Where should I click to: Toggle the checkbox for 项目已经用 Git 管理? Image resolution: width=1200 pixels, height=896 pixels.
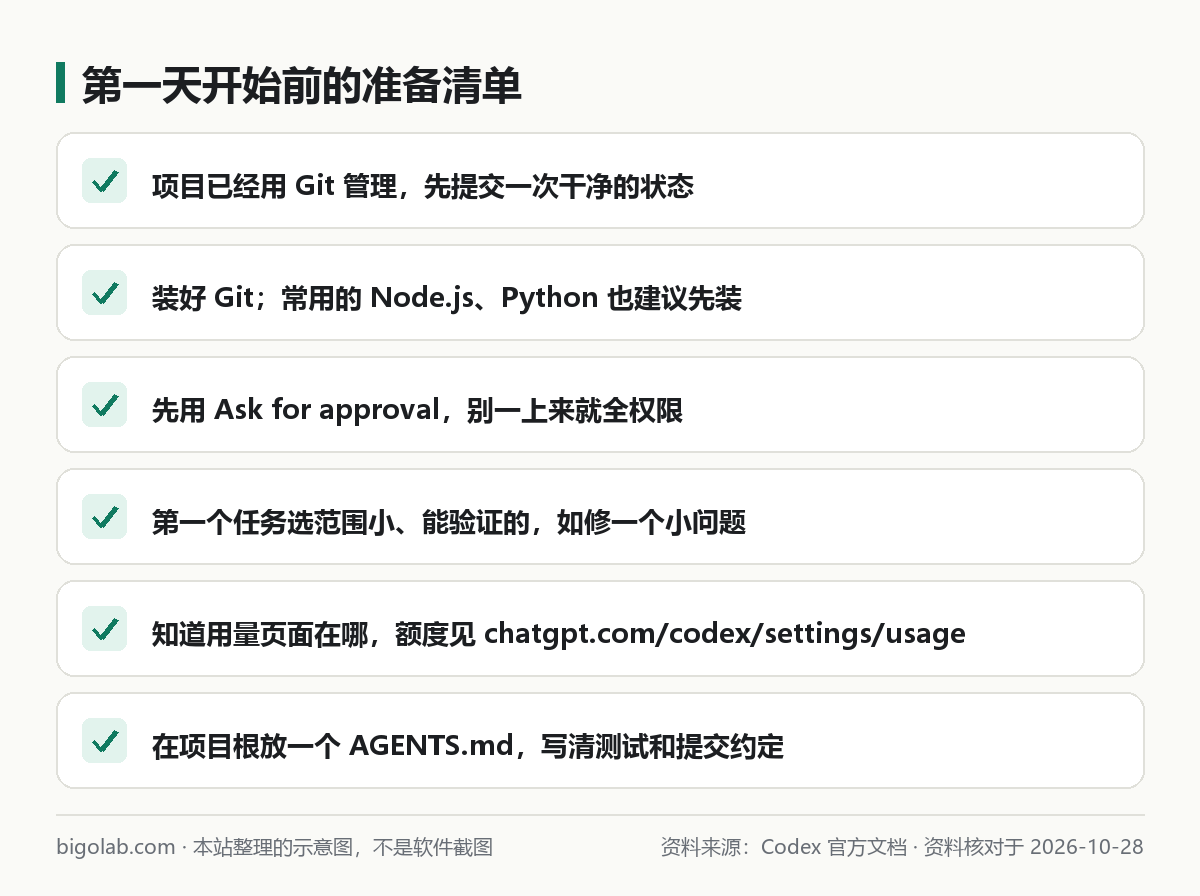click(x=104, y=181)
